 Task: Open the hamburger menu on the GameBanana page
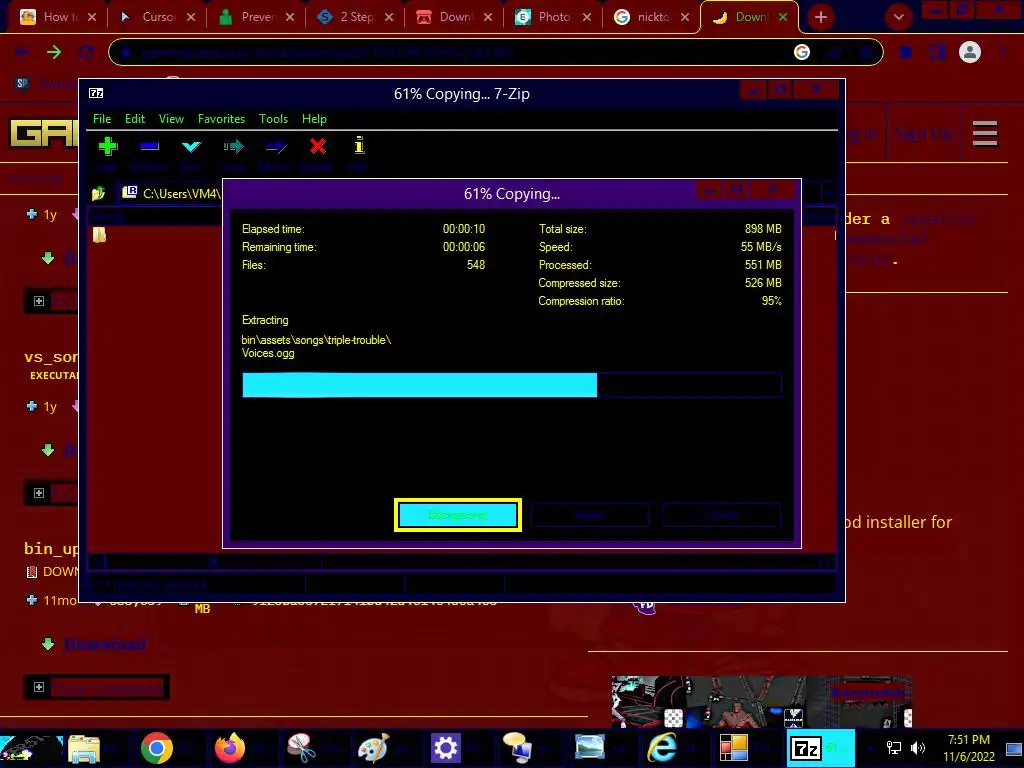[985, 134]
